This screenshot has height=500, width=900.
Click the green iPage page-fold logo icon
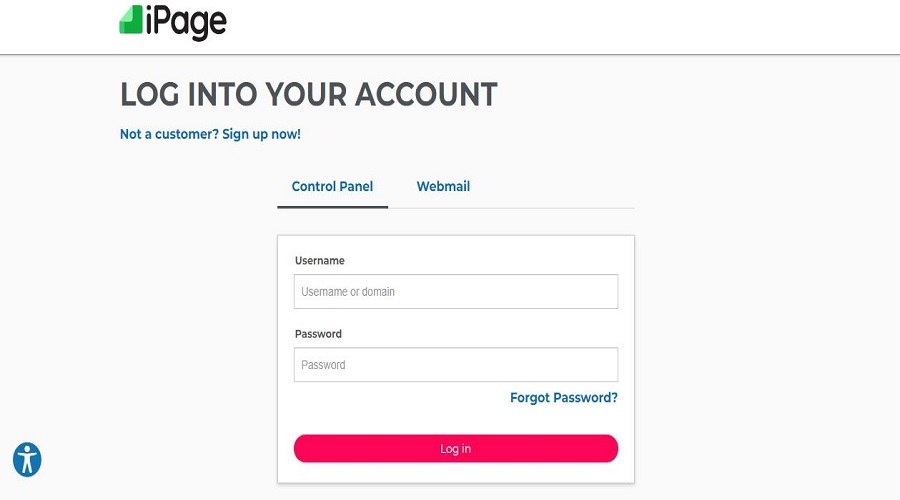[131, 20]
